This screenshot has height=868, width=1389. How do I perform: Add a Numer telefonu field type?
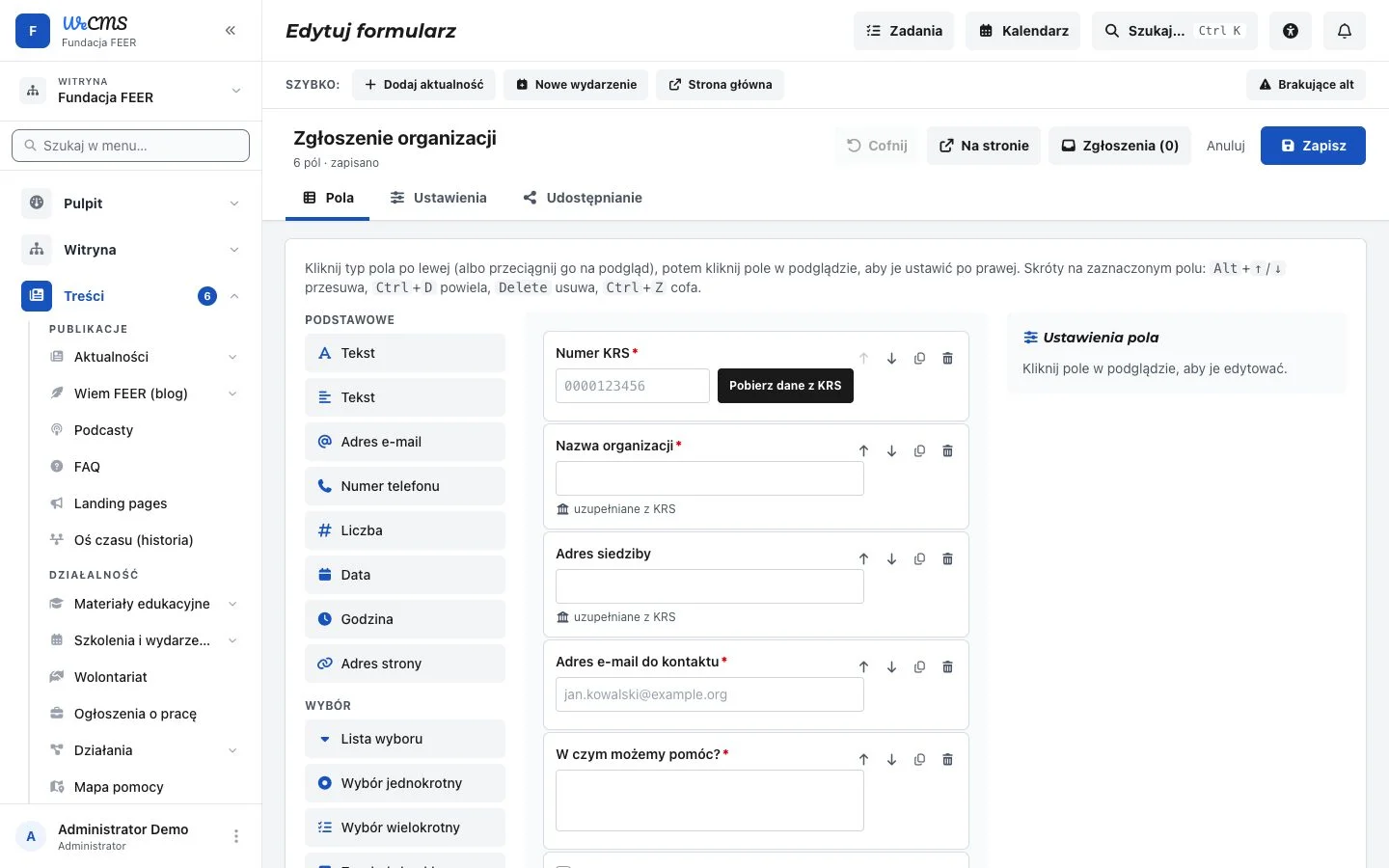pyautogui.click(x=405, y=486)
